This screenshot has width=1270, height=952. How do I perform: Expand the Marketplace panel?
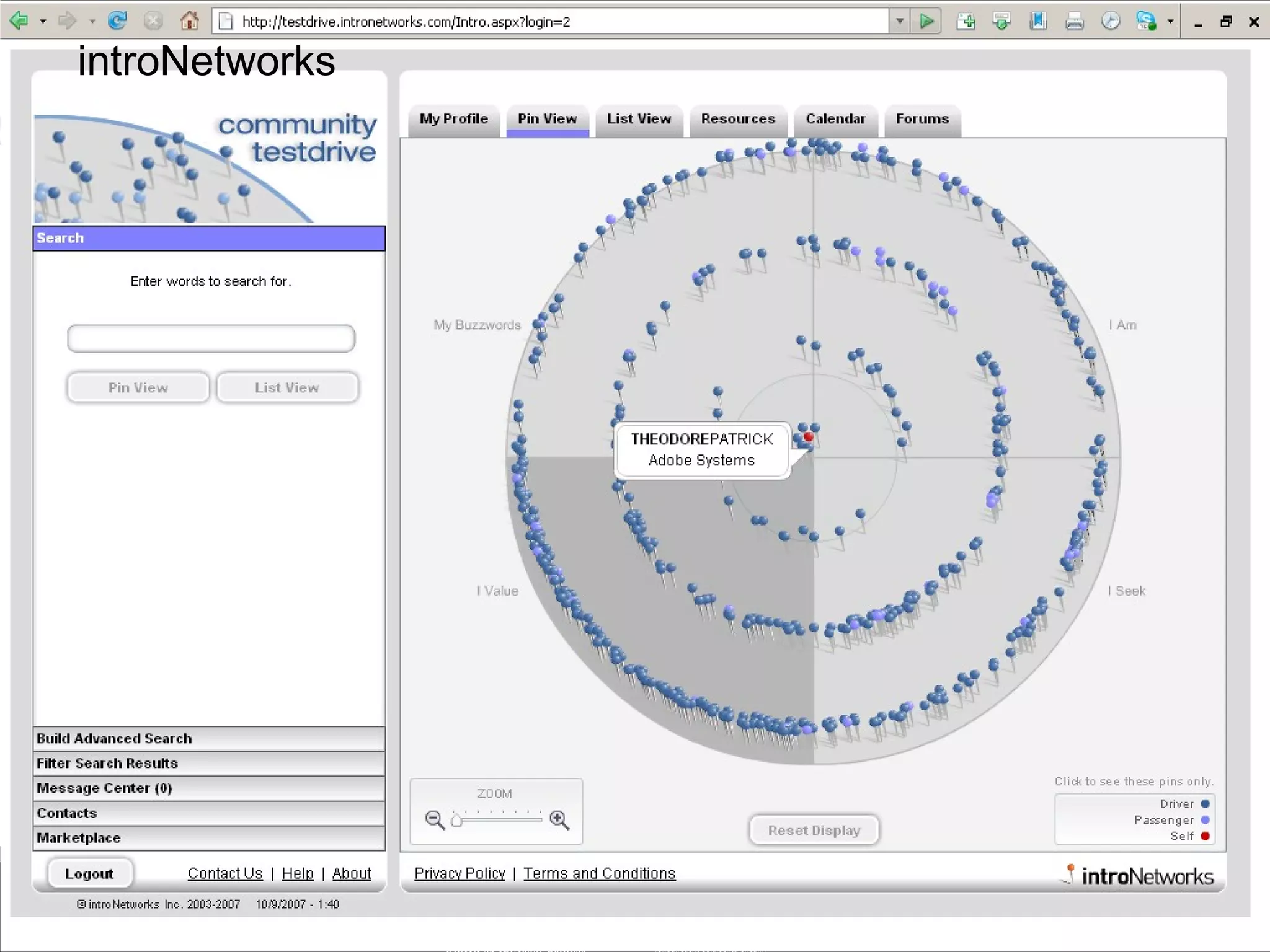point(209,838)
